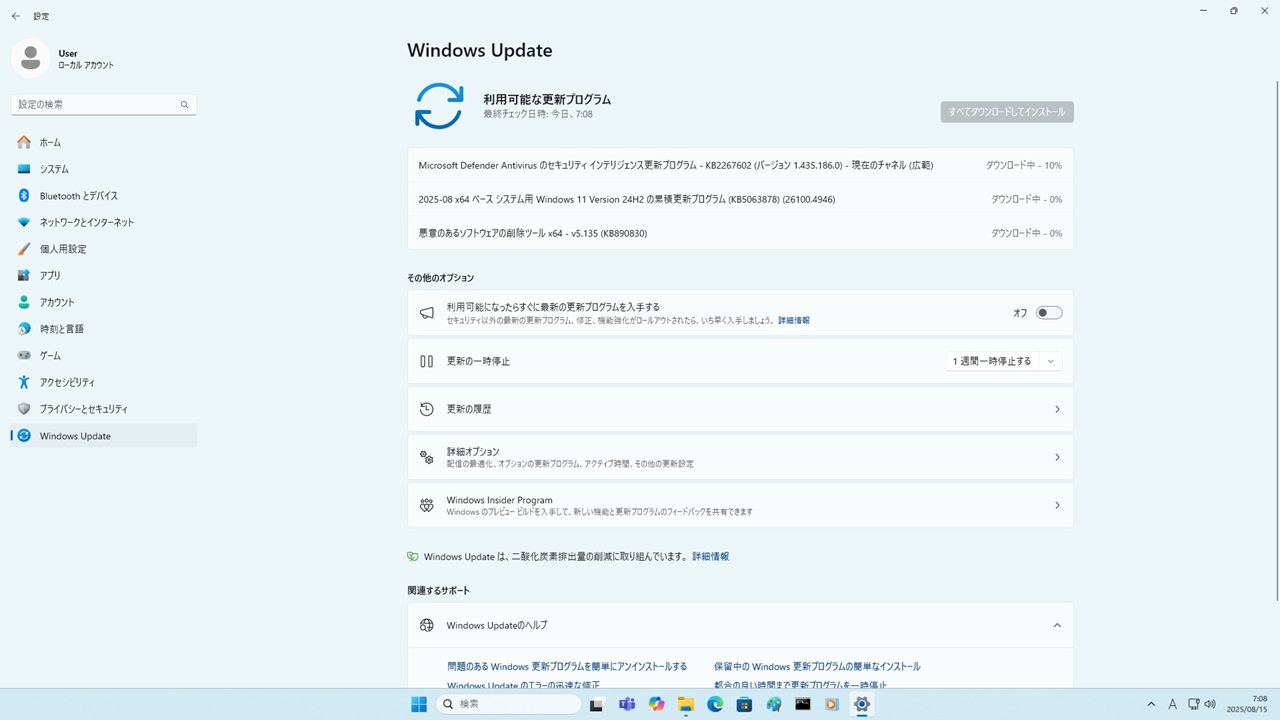Open 詳細オプション page

(740, 457)
